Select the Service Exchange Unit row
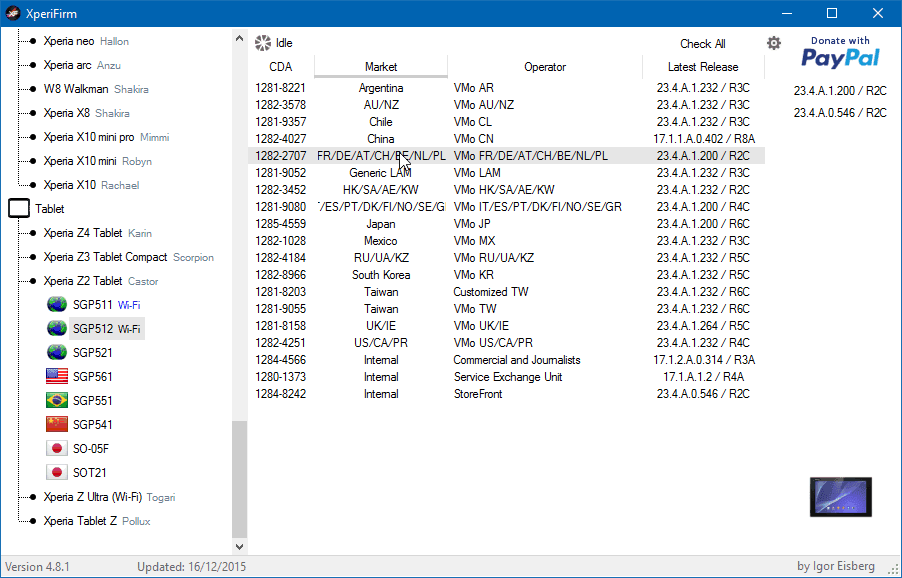This screenshot has width=902, height=578. (x=506, y=377)
